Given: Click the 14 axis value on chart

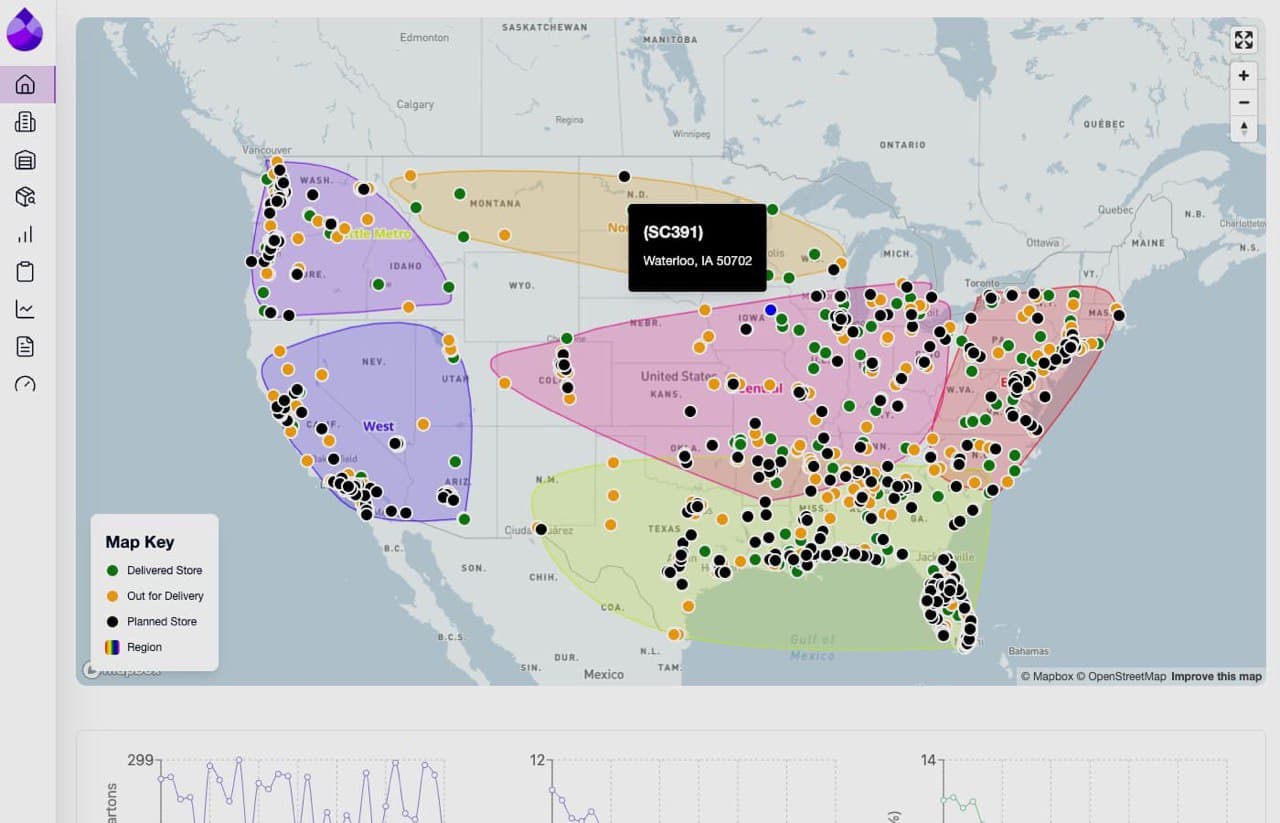Looking at the screenshot, I should click(x=929, y=760).
